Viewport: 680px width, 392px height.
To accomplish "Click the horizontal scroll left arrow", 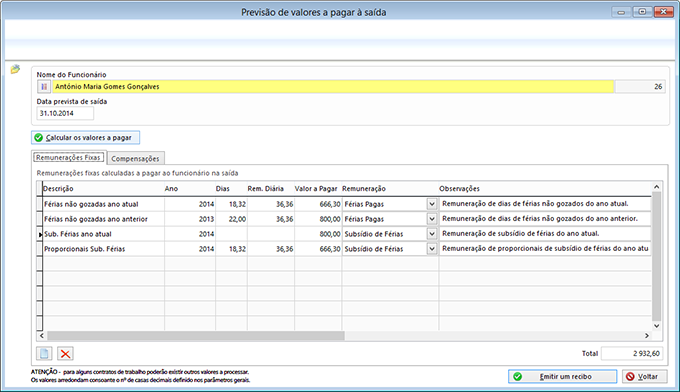I will point(42,336).
